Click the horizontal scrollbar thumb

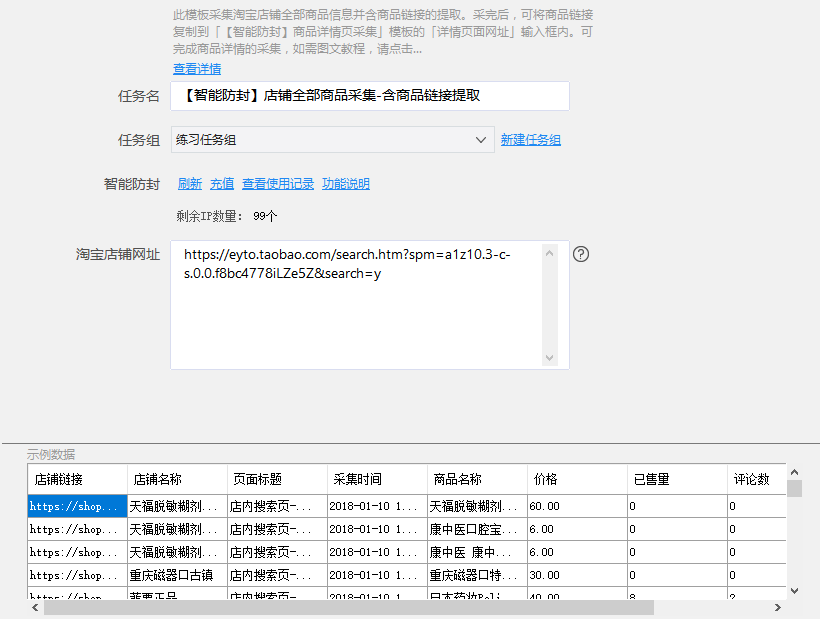[349, 607]
